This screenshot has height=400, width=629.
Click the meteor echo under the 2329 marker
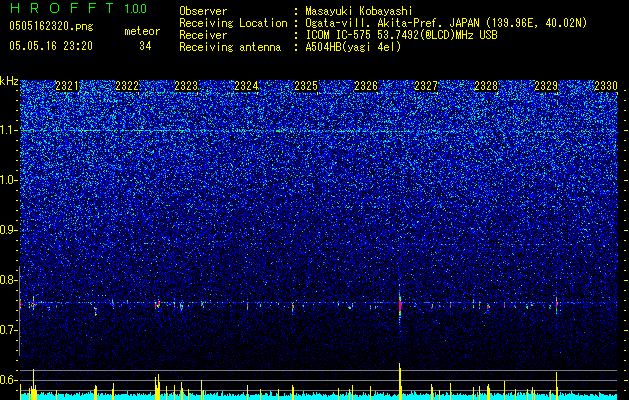556,305
